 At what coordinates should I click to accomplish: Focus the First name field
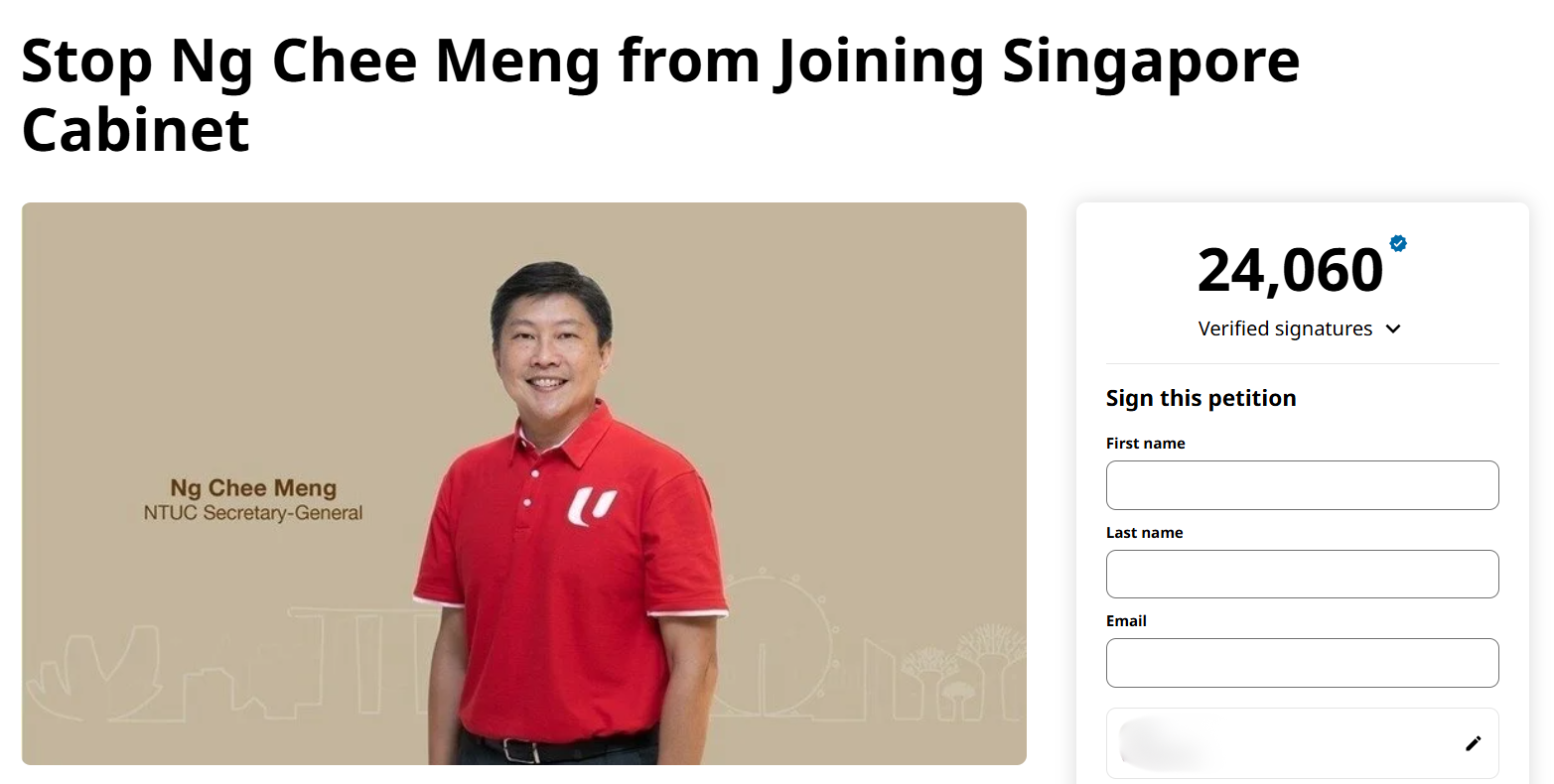point(1302,485)
